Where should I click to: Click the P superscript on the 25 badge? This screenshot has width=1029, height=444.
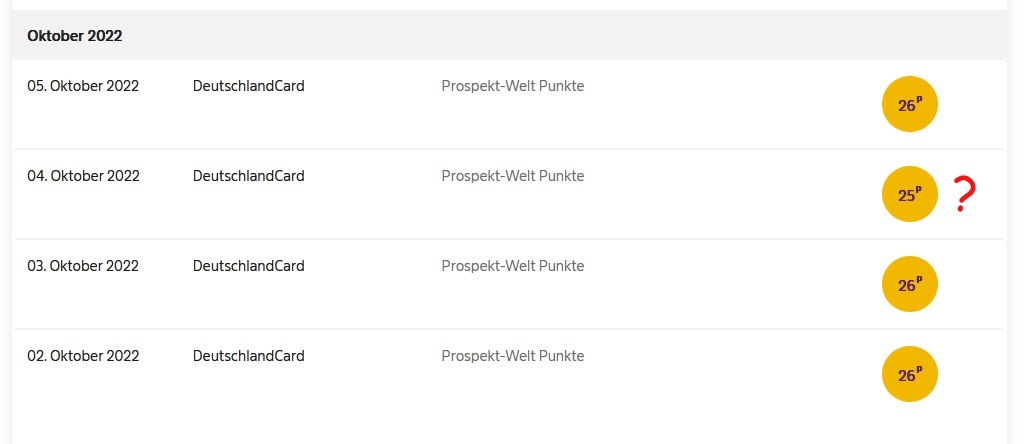tap(919, 190)
